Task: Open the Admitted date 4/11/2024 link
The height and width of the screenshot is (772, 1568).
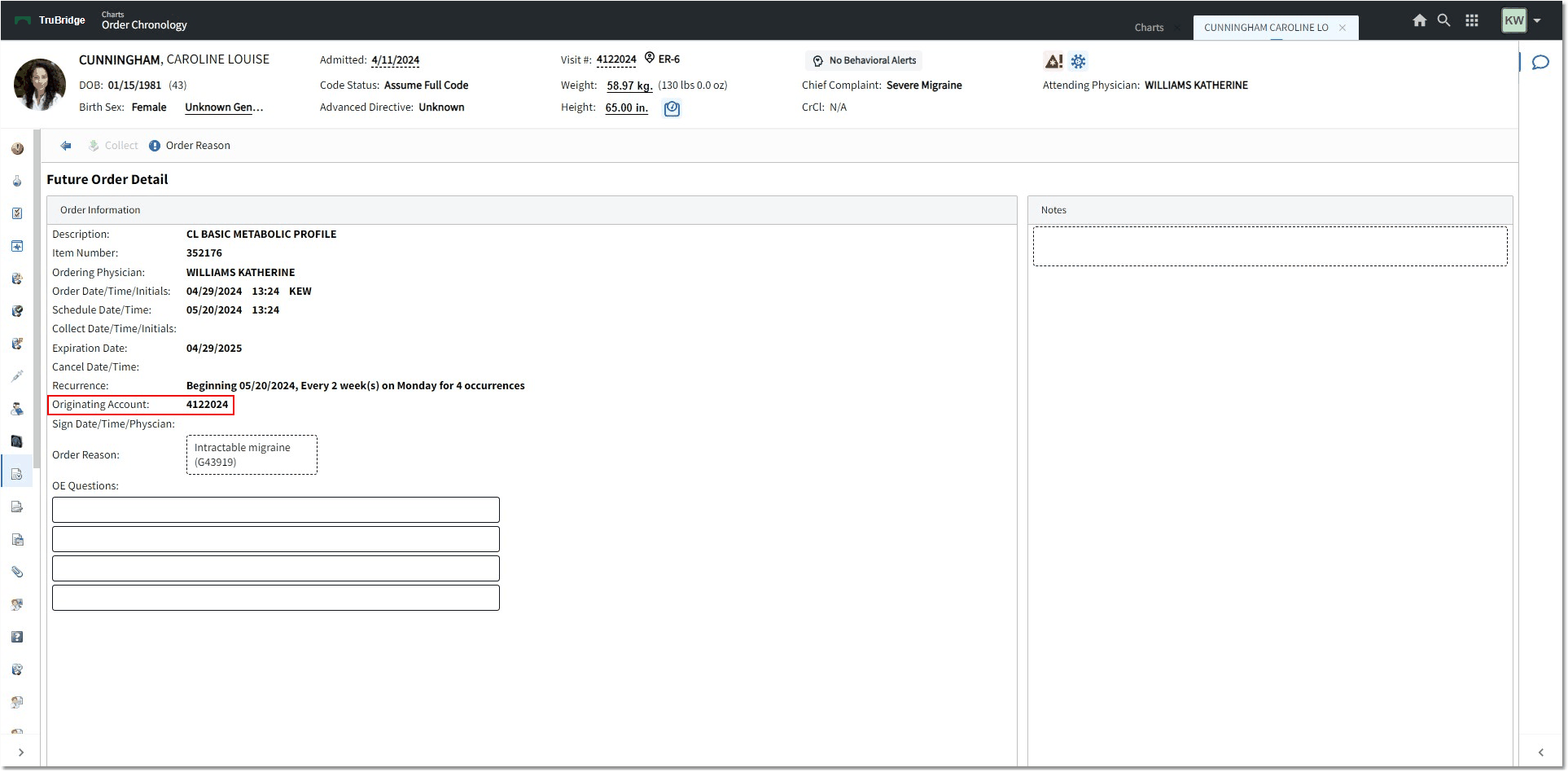Action: (x=396, y=60)
